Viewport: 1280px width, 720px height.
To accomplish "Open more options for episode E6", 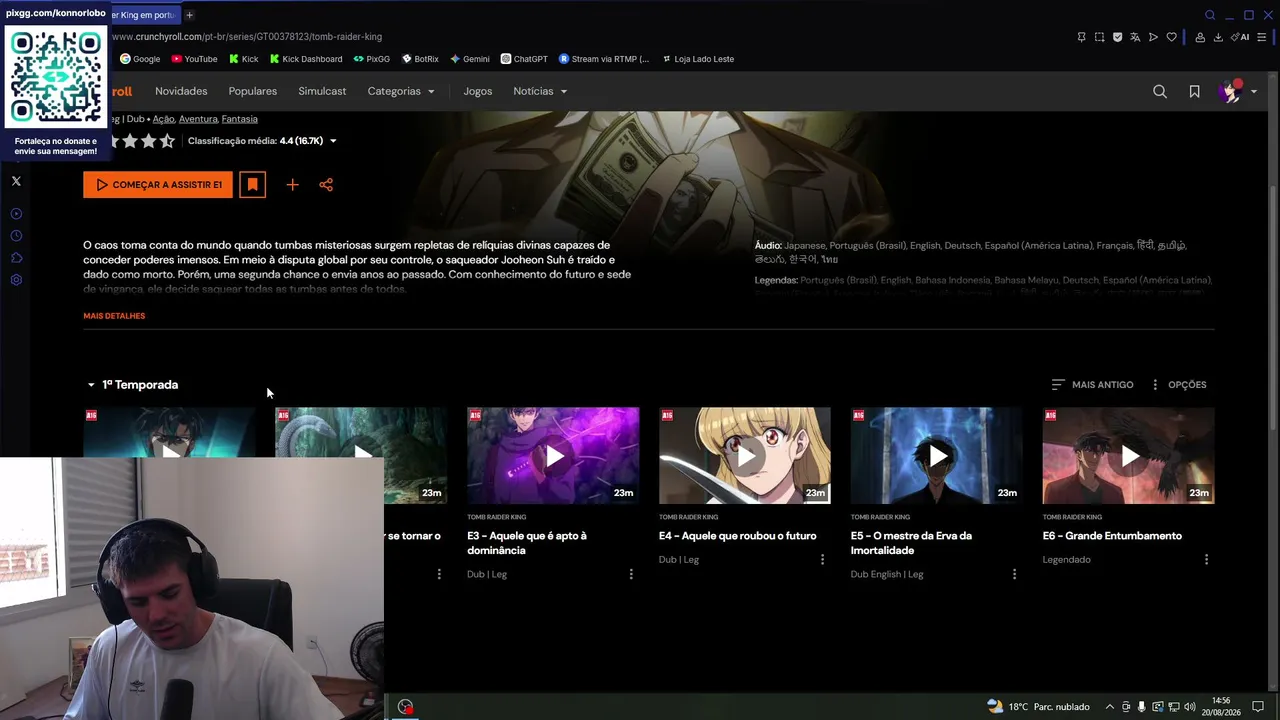I will (x=1206, y=560).
